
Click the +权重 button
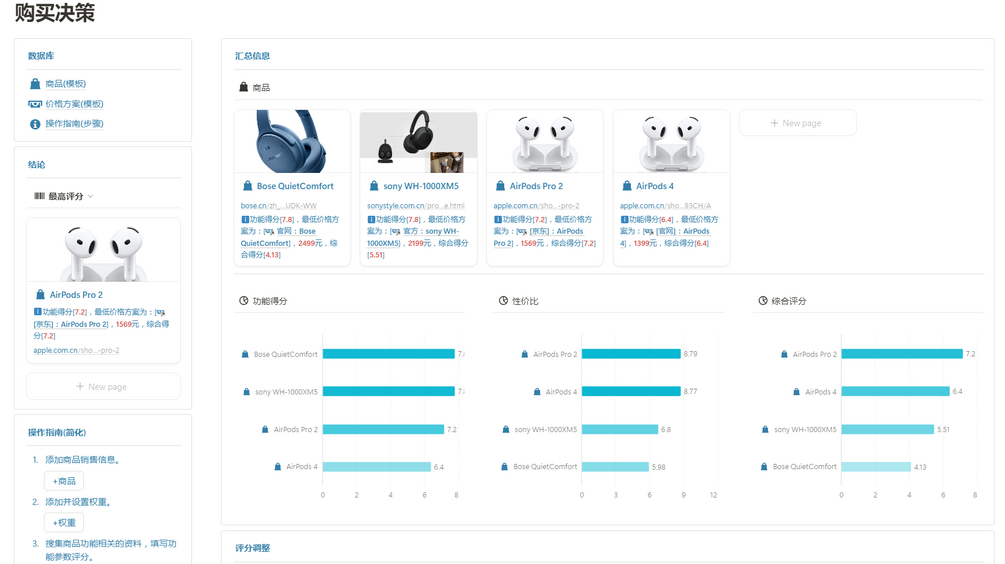[64, 522]
